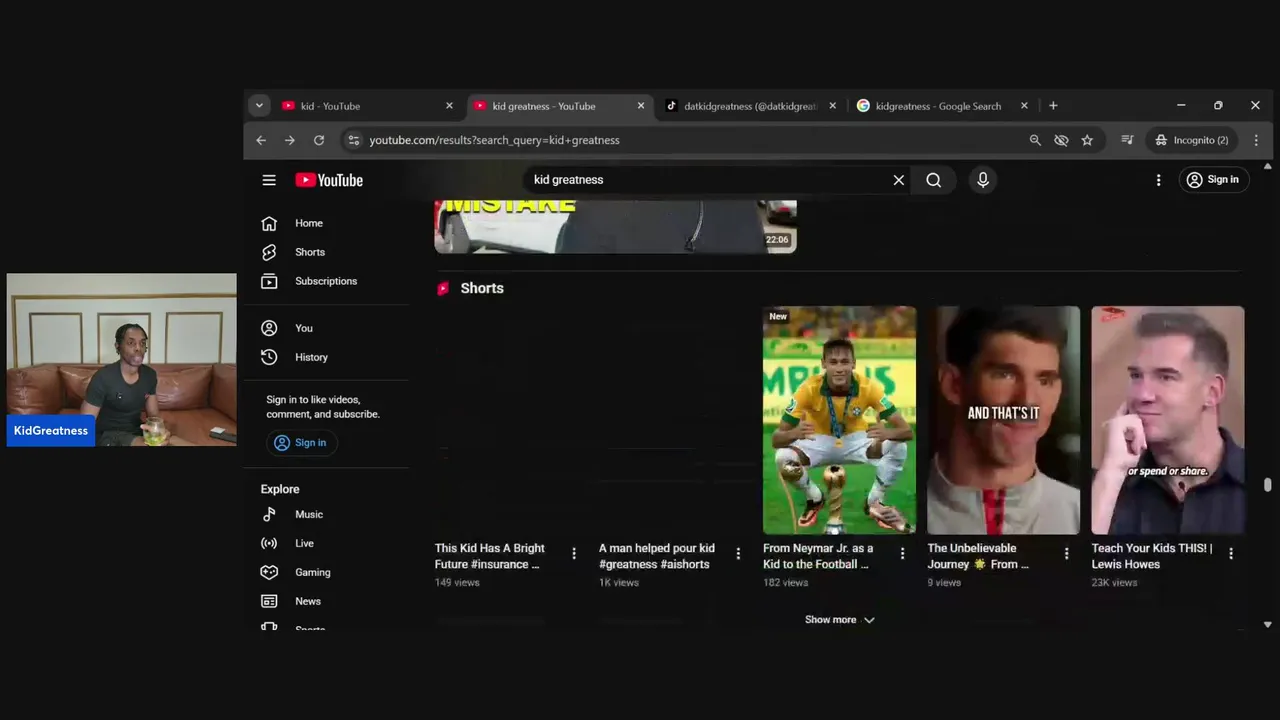Click title Teach Your Kids THIS! Lewis Howes
The image size is (1280, 720).
(x=1152, y=556)
